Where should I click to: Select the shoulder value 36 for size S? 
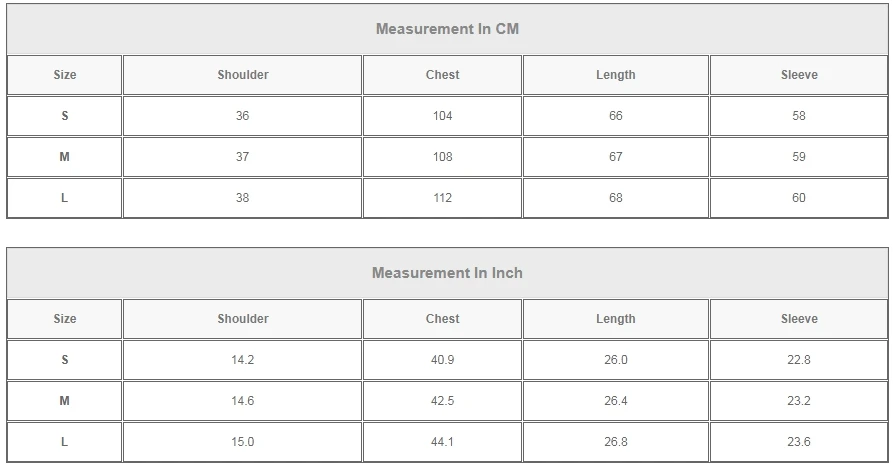point(243,116)
